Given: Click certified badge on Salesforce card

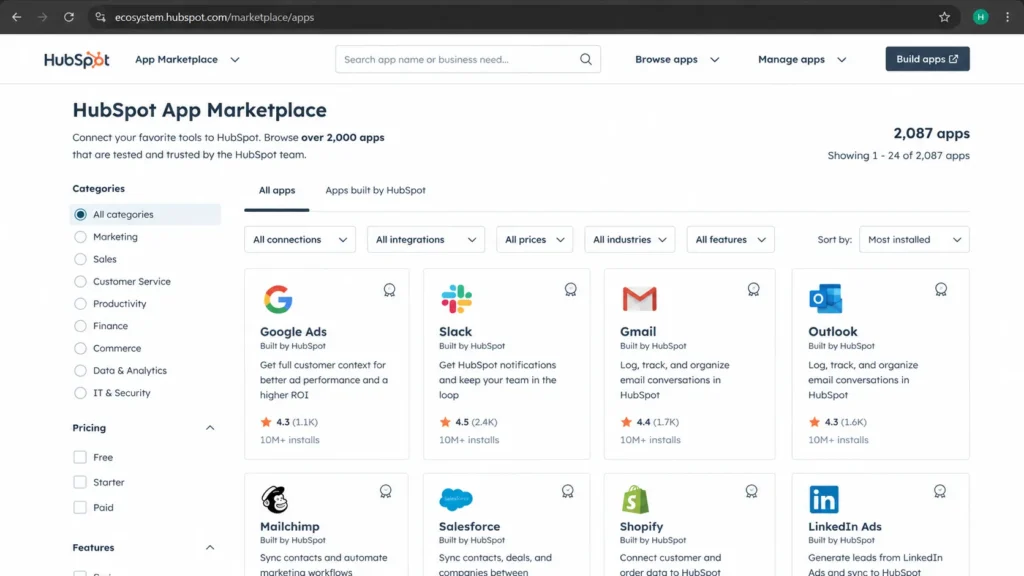Looking at the screenshot, I should click(x=568, y=491).
